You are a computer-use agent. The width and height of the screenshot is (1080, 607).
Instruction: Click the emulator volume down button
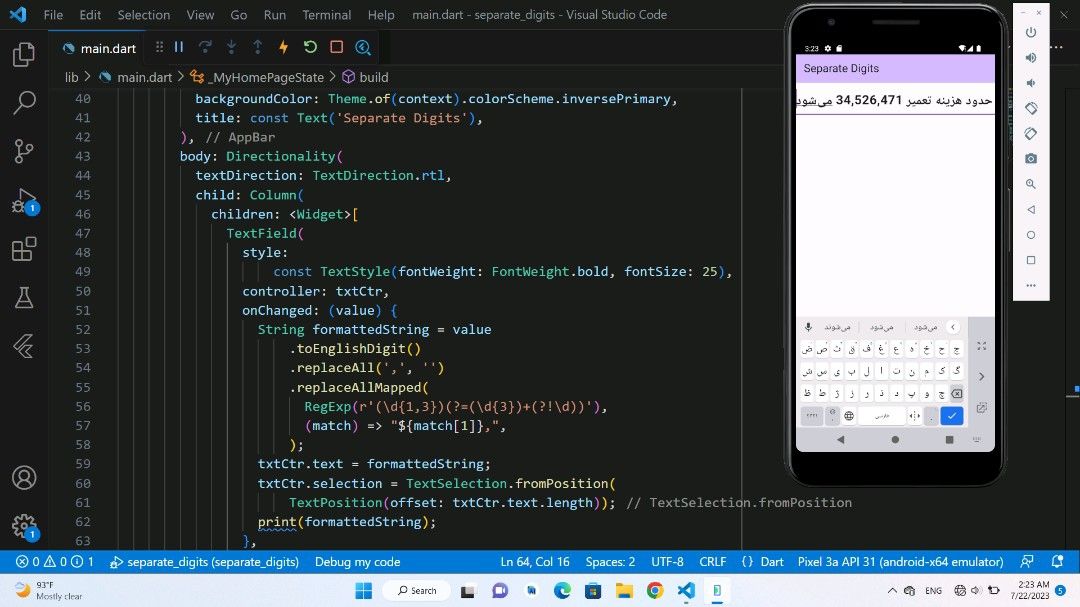(1031, 83)
